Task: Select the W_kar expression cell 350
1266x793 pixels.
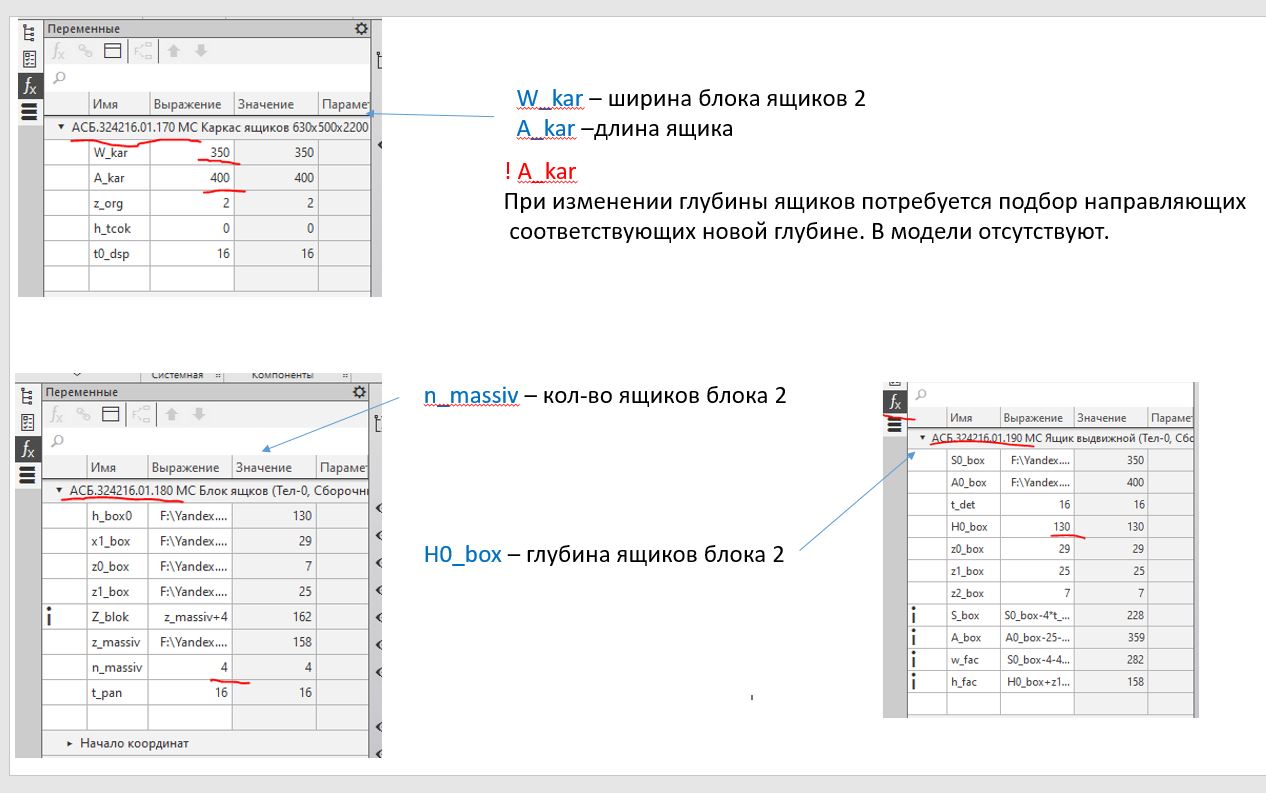Action: (191, 153)
